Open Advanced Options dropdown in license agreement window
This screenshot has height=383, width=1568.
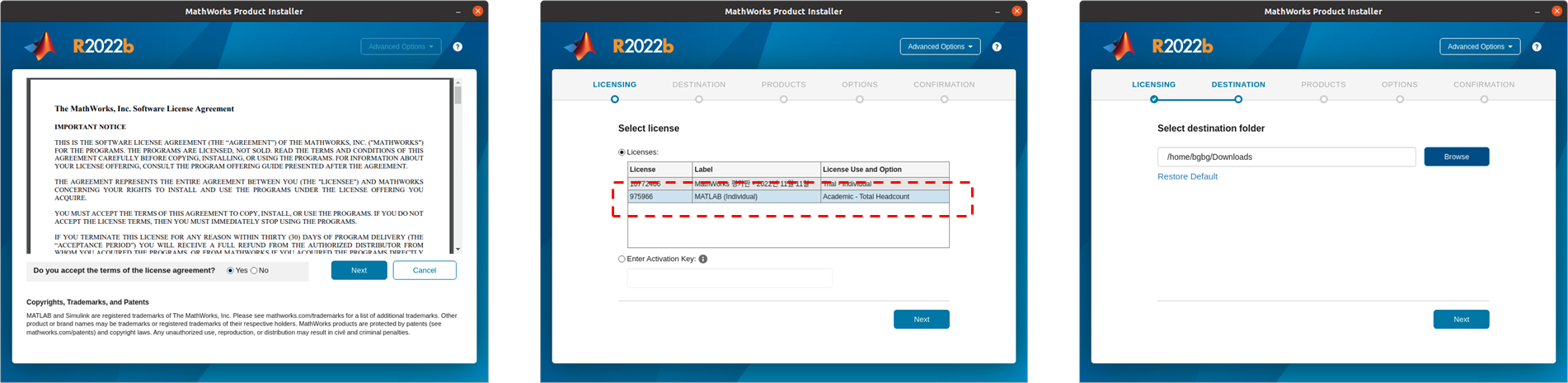pyautogui.click(x=401, y=47)
